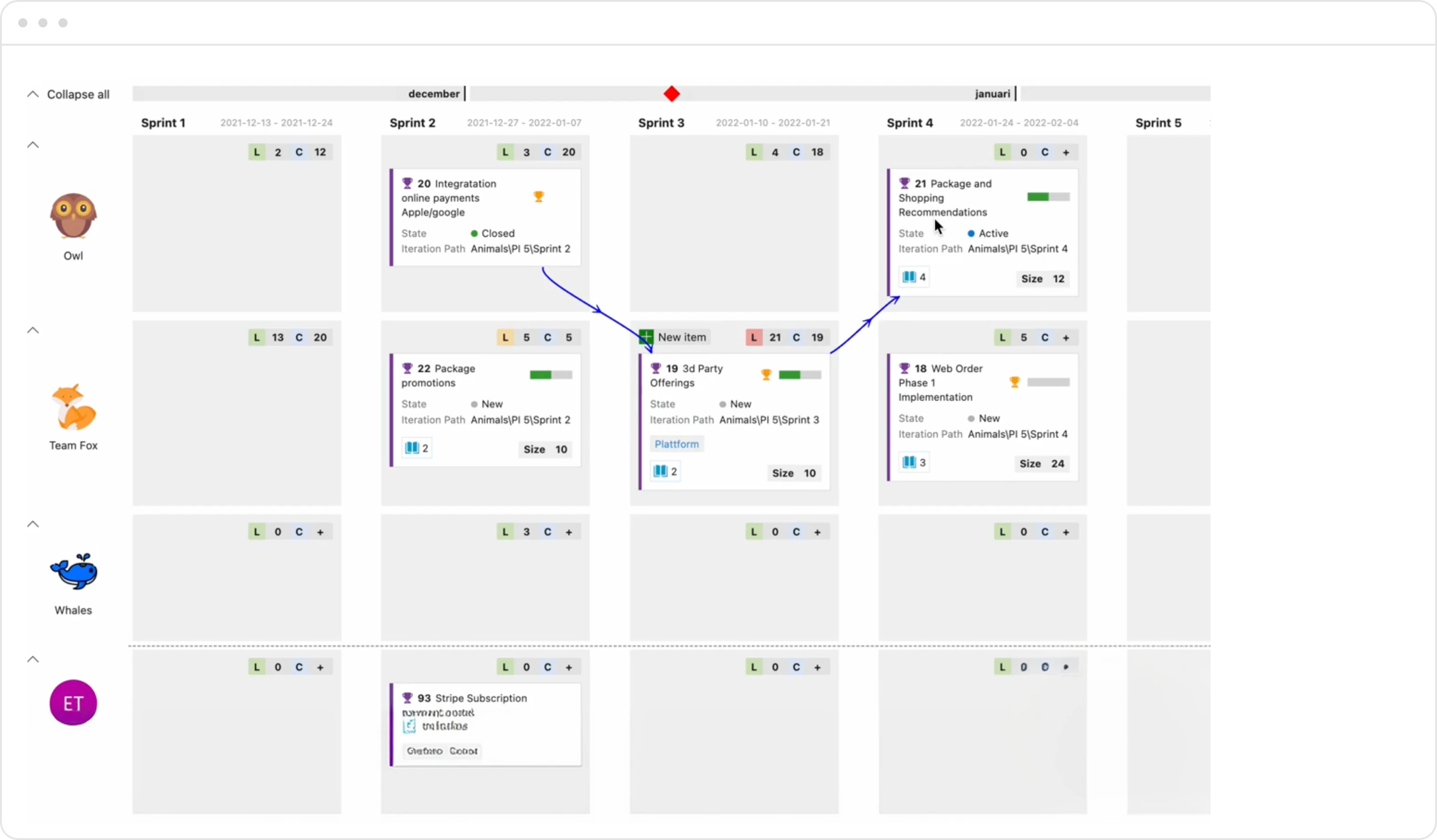Click the januari month label on the timeline
Image resolution: width=1437 pixels, height=840 pixels.
pyautogui.click(x=992, y=94)
